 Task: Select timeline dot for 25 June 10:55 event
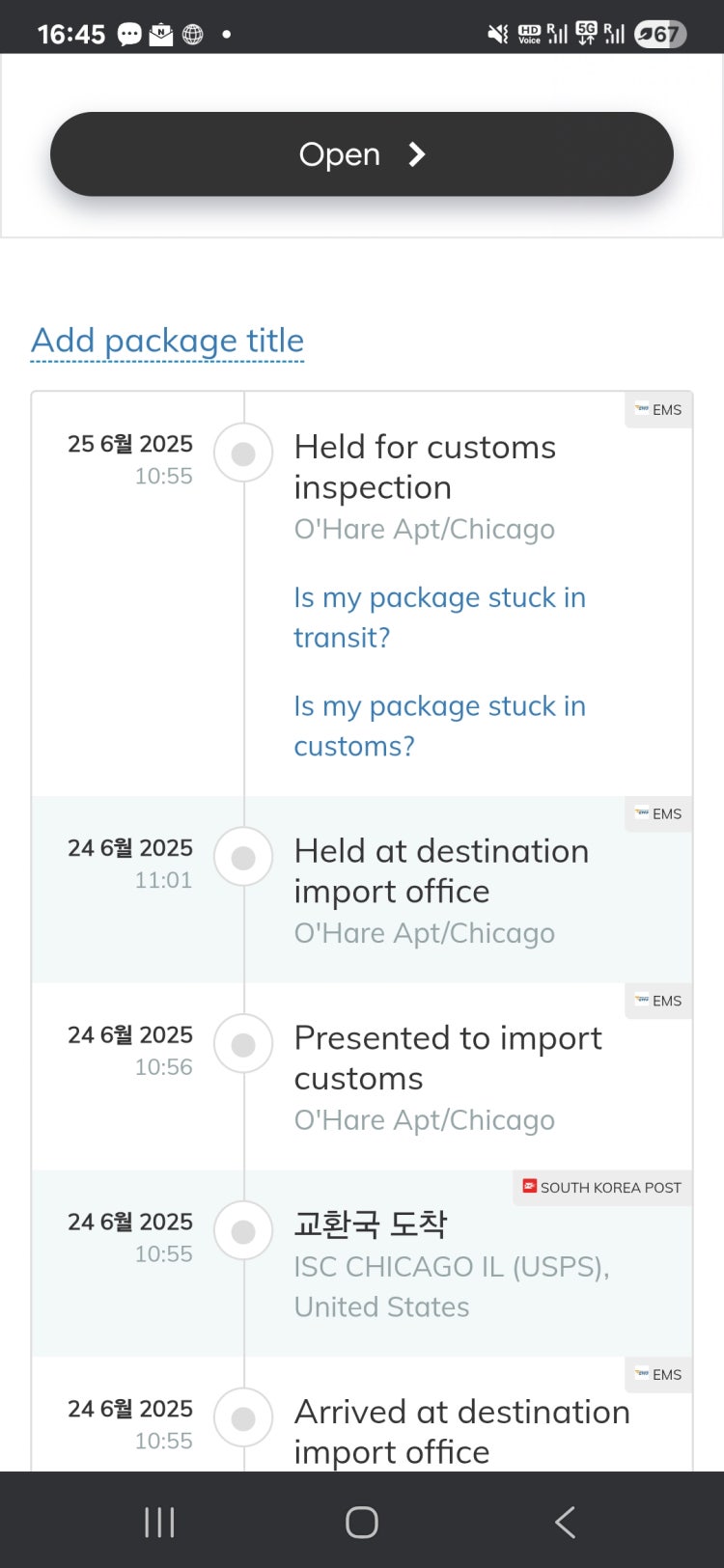[243, 453]
